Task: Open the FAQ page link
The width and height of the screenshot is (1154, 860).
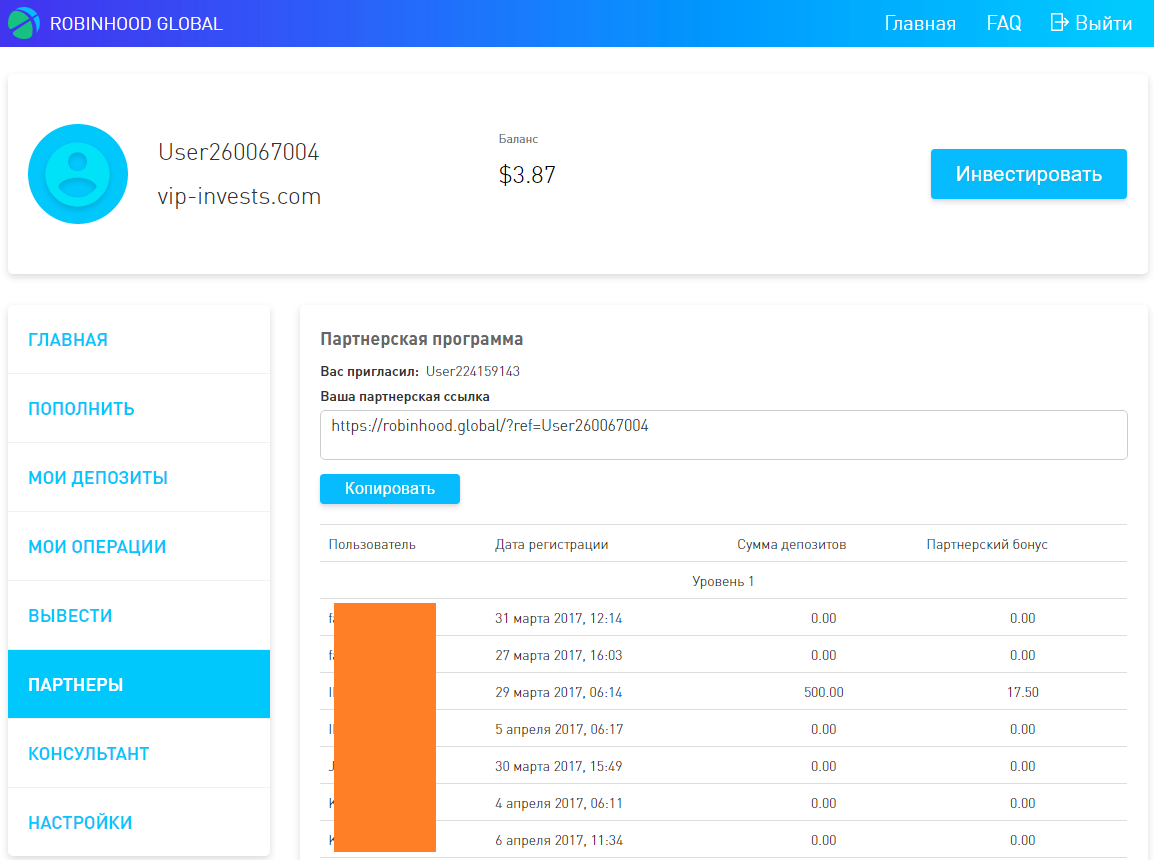Action: [x=1003, y=23]
